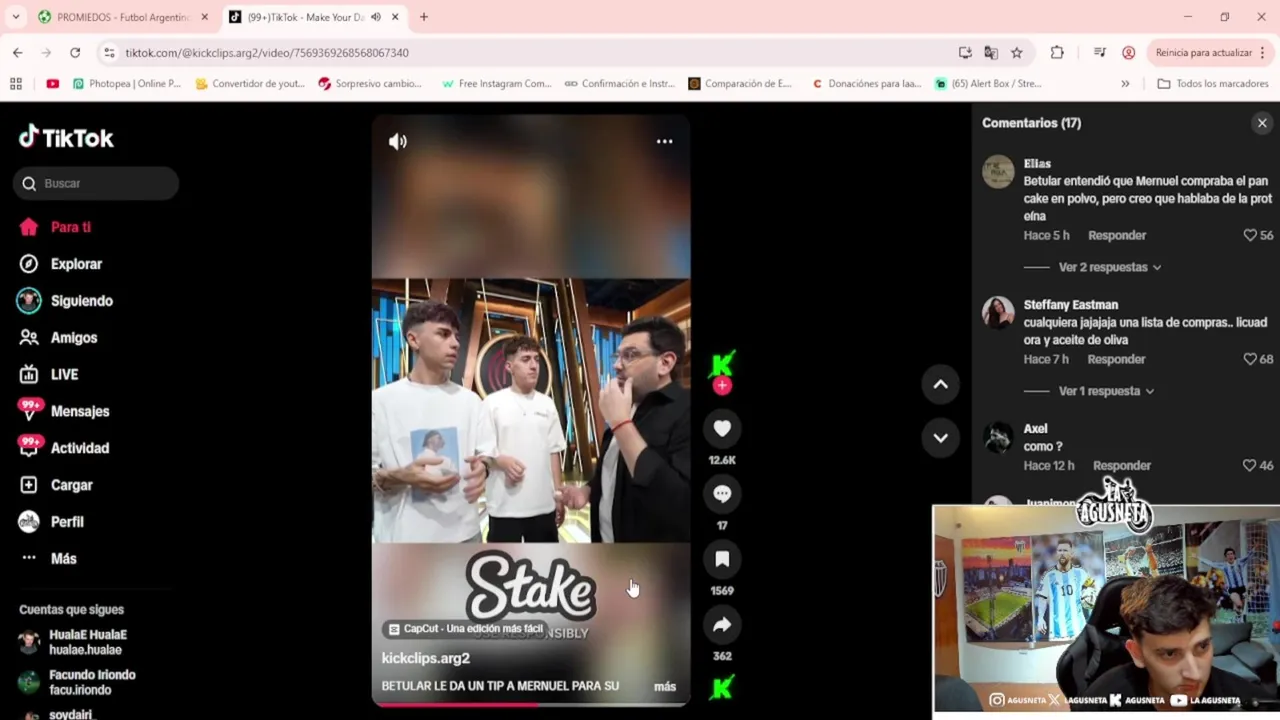Share the video using arrow icon
The width and height of the screenshot is (1280, 720).
tap(722, 625)
